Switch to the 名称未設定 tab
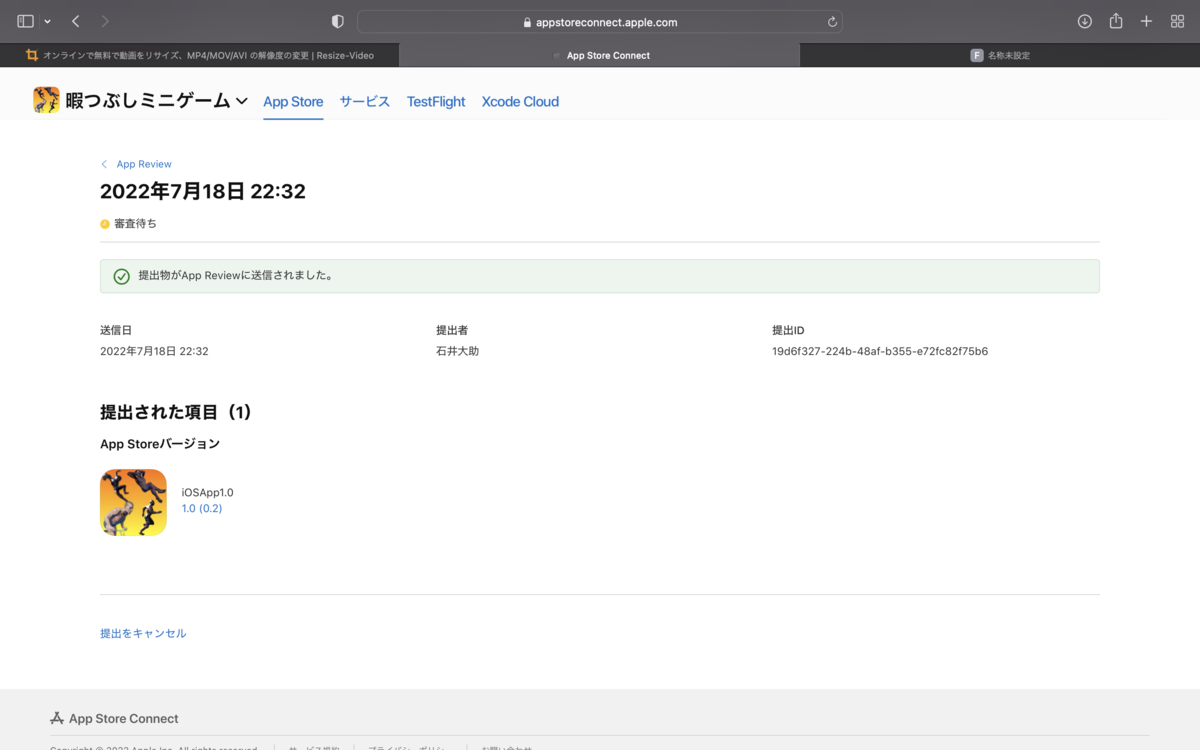Viewport: 1200px width, 750px height. (x=1000, y=55)
